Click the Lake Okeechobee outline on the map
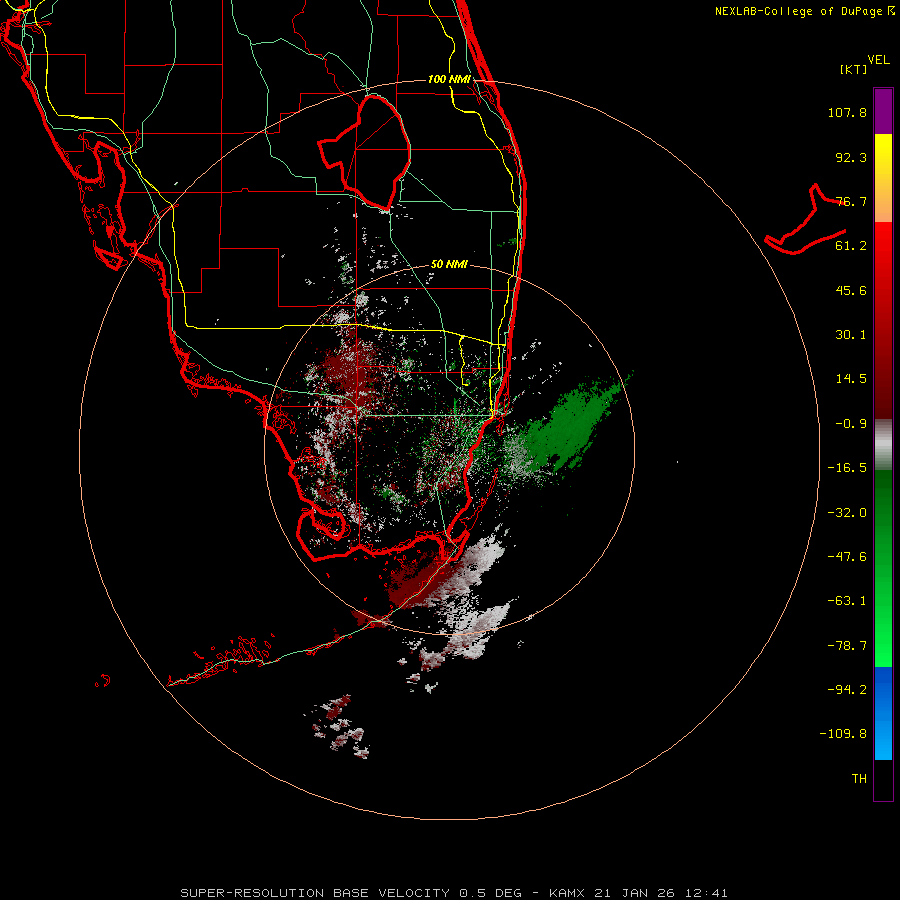 (x=365, y=152)
